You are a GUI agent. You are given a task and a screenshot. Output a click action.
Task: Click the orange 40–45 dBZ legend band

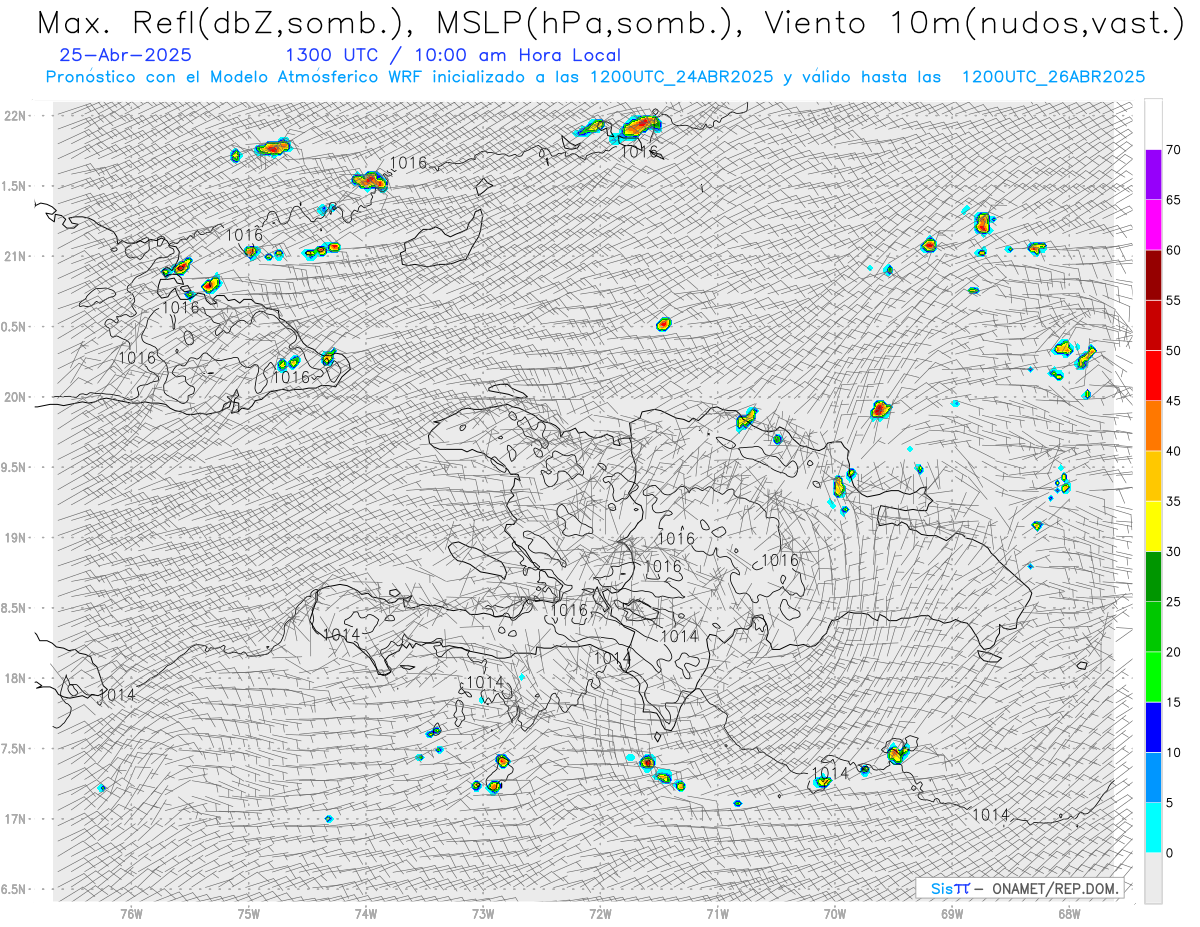pos(1153,426)
